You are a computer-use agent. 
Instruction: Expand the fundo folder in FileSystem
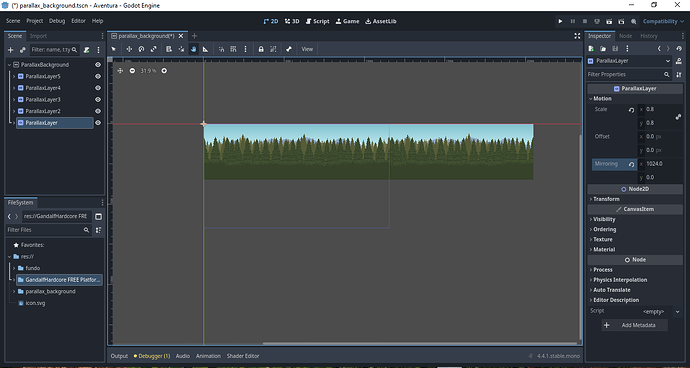click(x=14, y=268)
